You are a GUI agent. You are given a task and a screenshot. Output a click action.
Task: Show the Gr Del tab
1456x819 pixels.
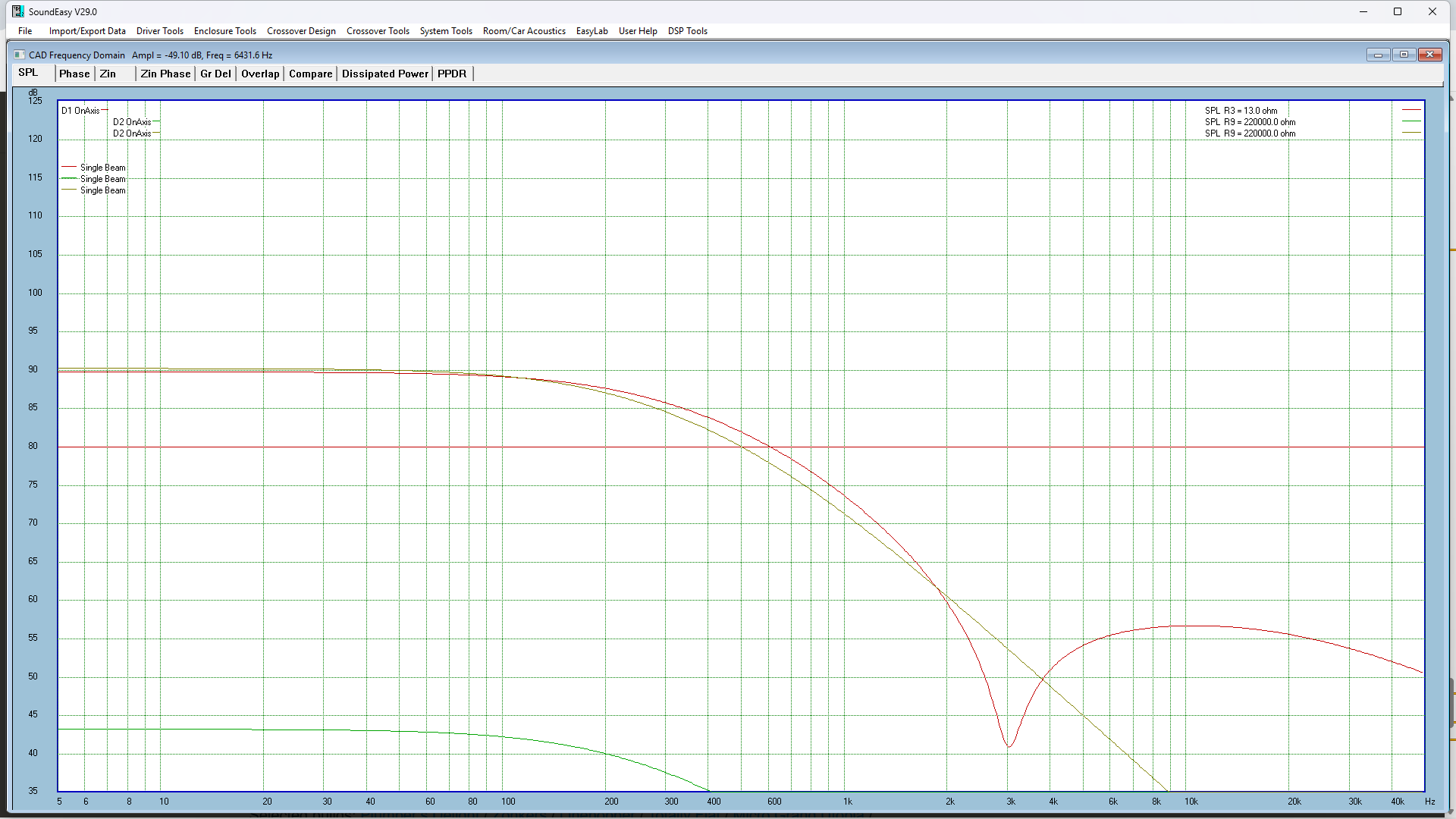point(215,74)
